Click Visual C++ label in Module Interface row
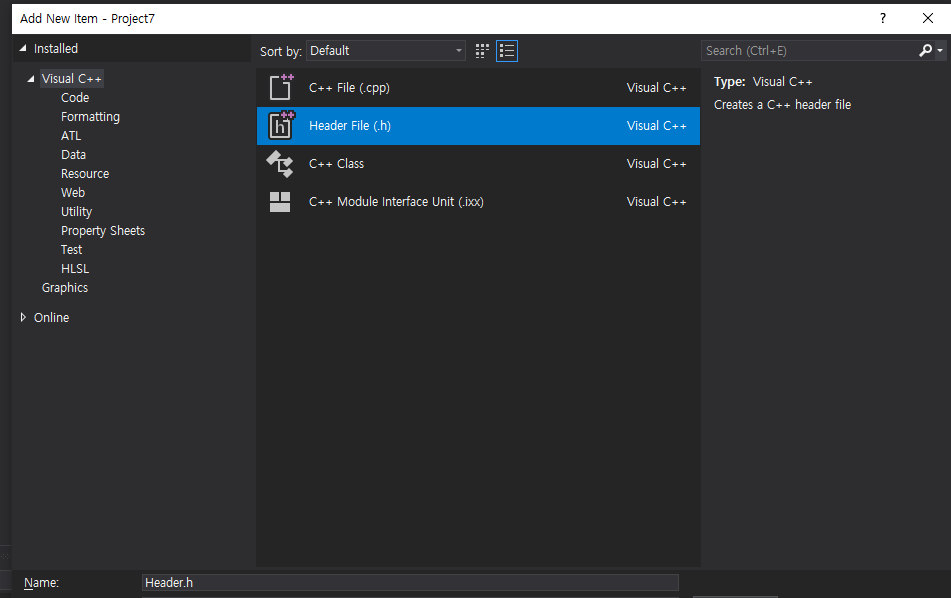The height and width of the screenshot is (598, 951). [656, 201]
